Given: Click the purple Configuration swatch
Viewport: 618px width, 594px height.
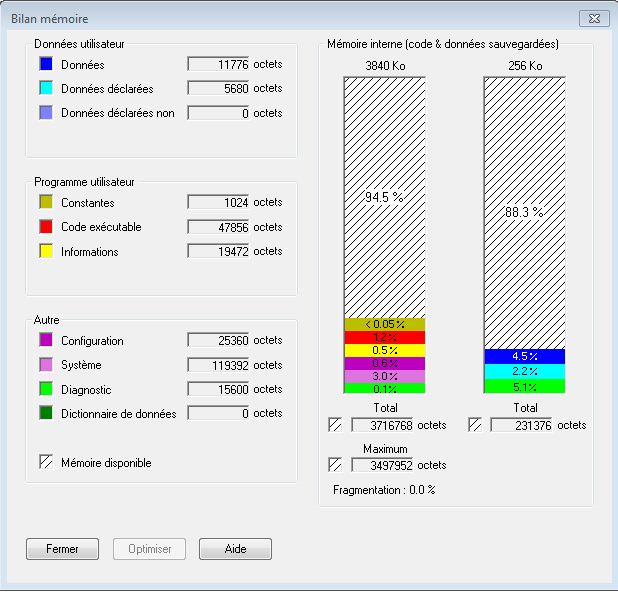Looking at the screenshot, I should click(x=46, y=341).
